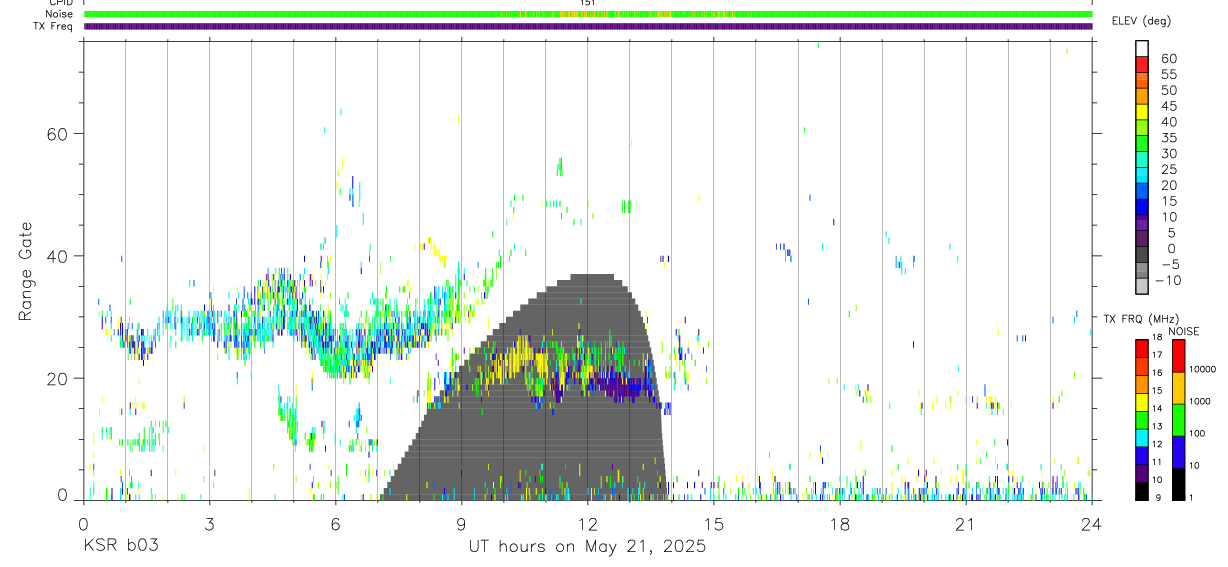Click the x-axis tick label "24"
The height and width of the screenshot is (567, 1228).
1092,524
